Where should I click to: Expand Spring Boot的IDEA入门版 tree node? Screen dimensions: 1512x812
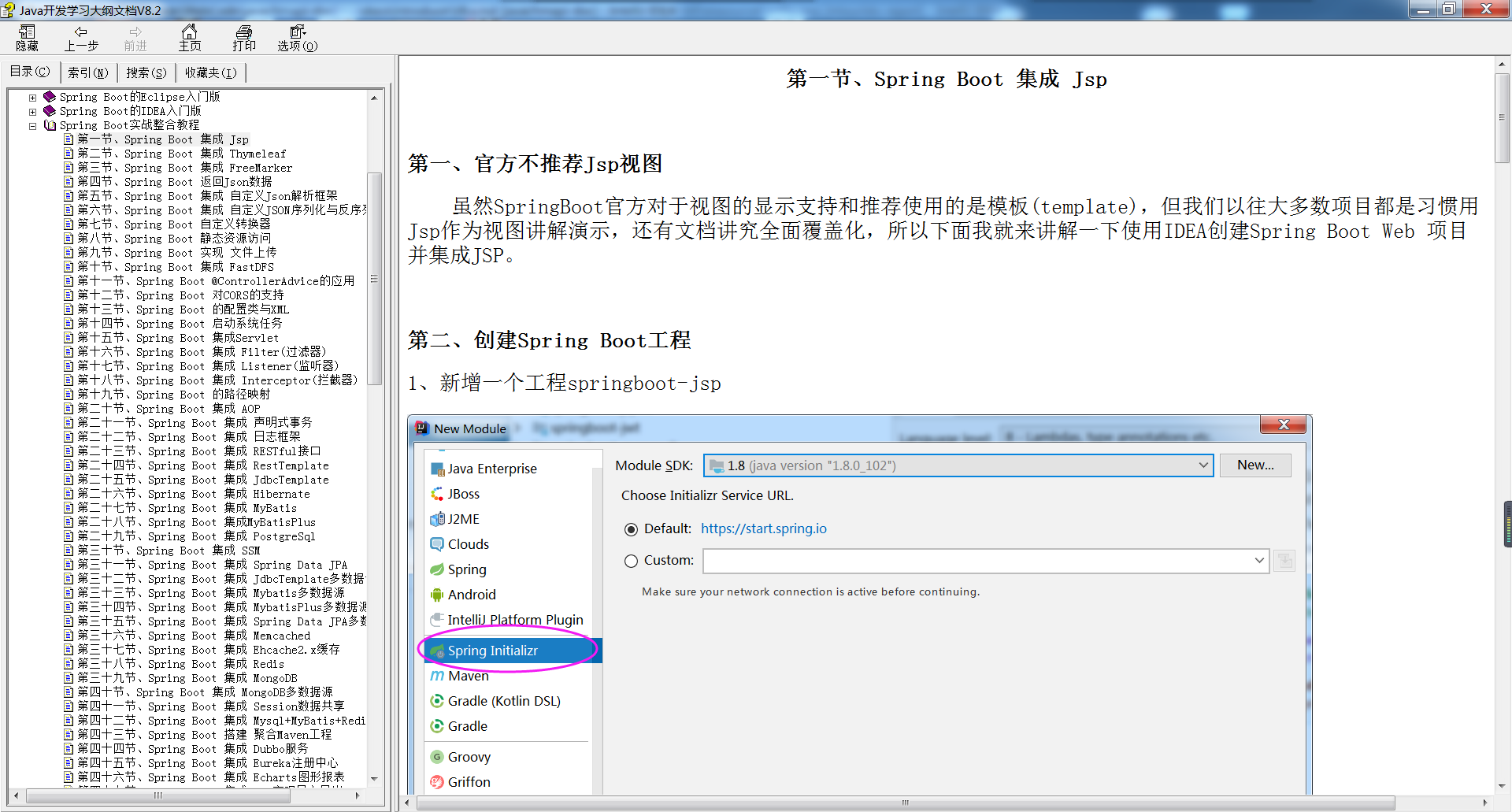pyautogui.click(x=32, y=112)
